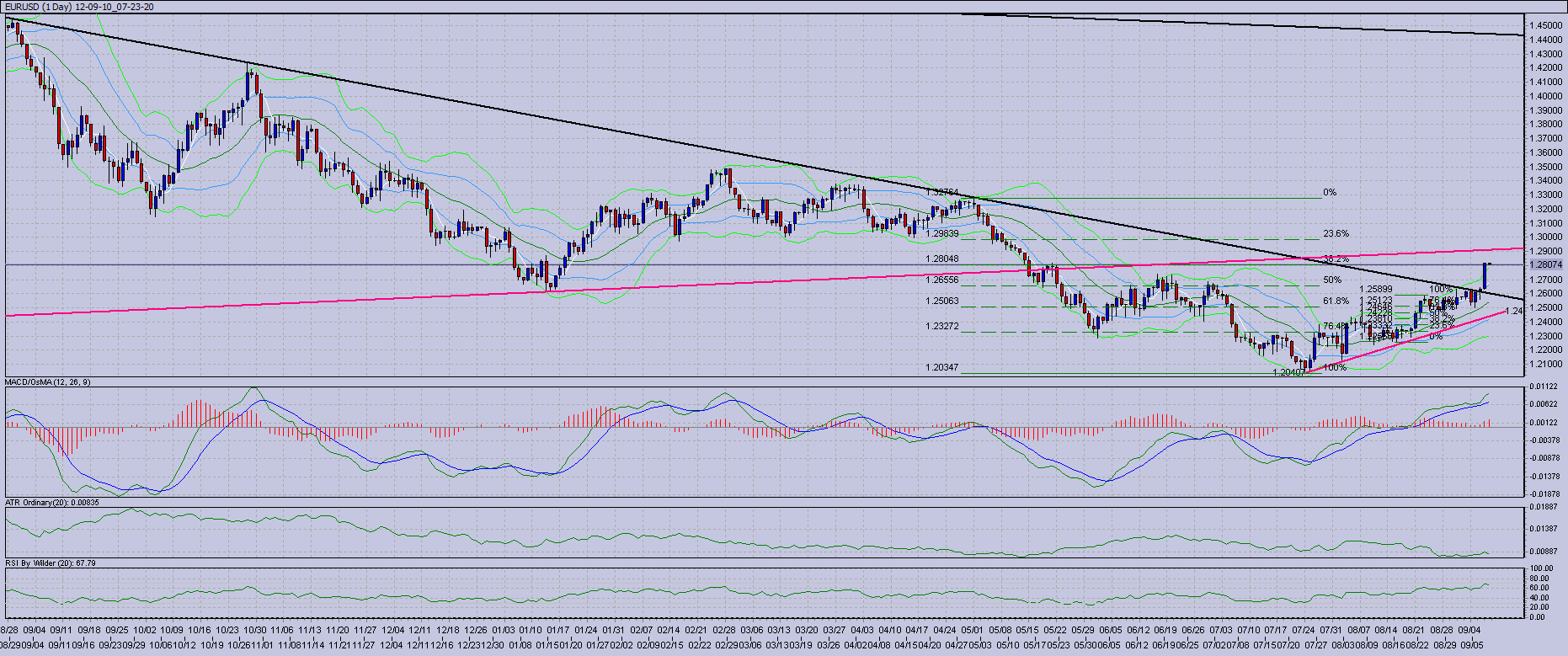The image size is (1568, 656).
Task: Select the latest tall blue candlestick
Action: pos(1485,275)
